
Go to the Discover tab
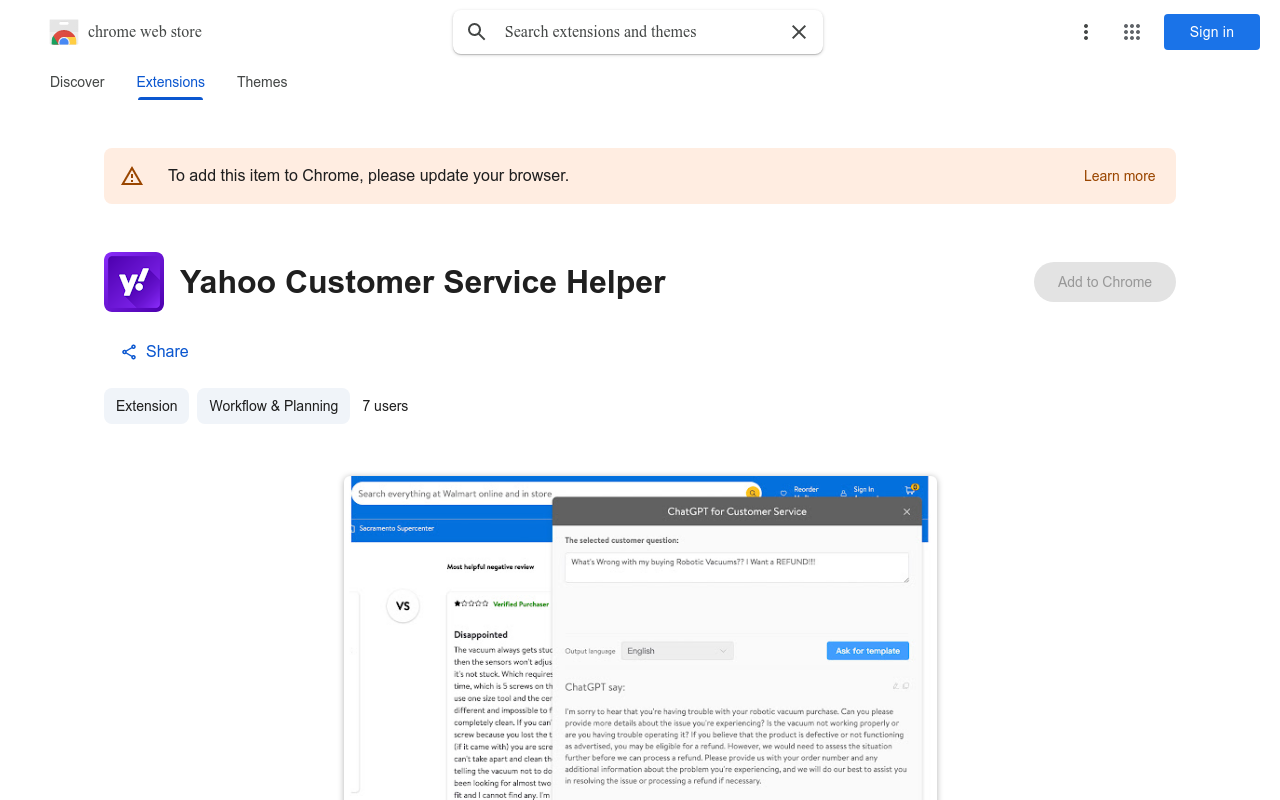[x=77, y=82]
